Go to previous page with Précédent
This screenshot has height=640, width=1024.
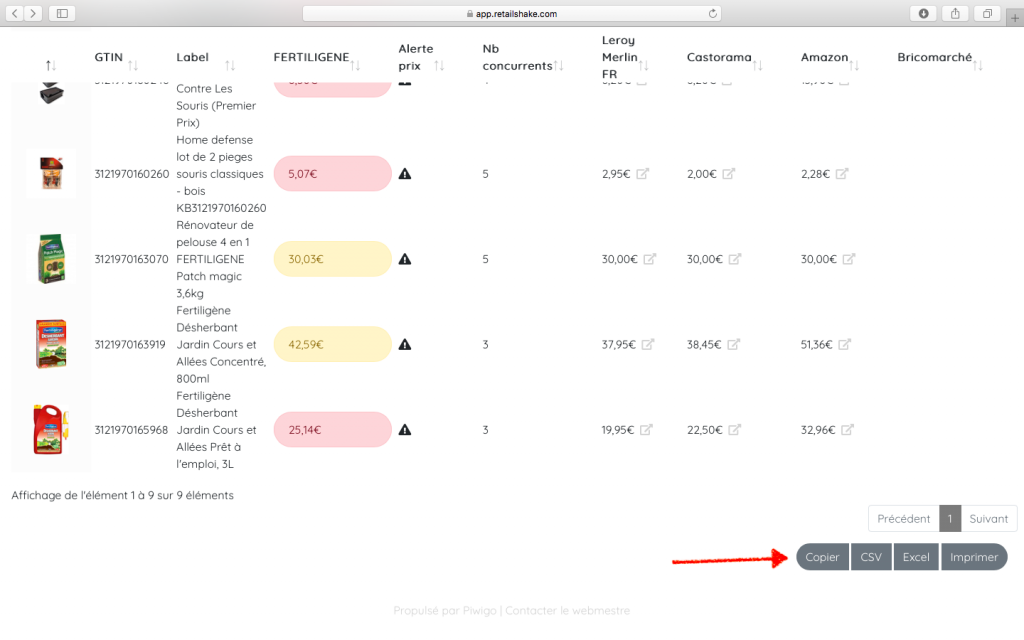[904, 519]
